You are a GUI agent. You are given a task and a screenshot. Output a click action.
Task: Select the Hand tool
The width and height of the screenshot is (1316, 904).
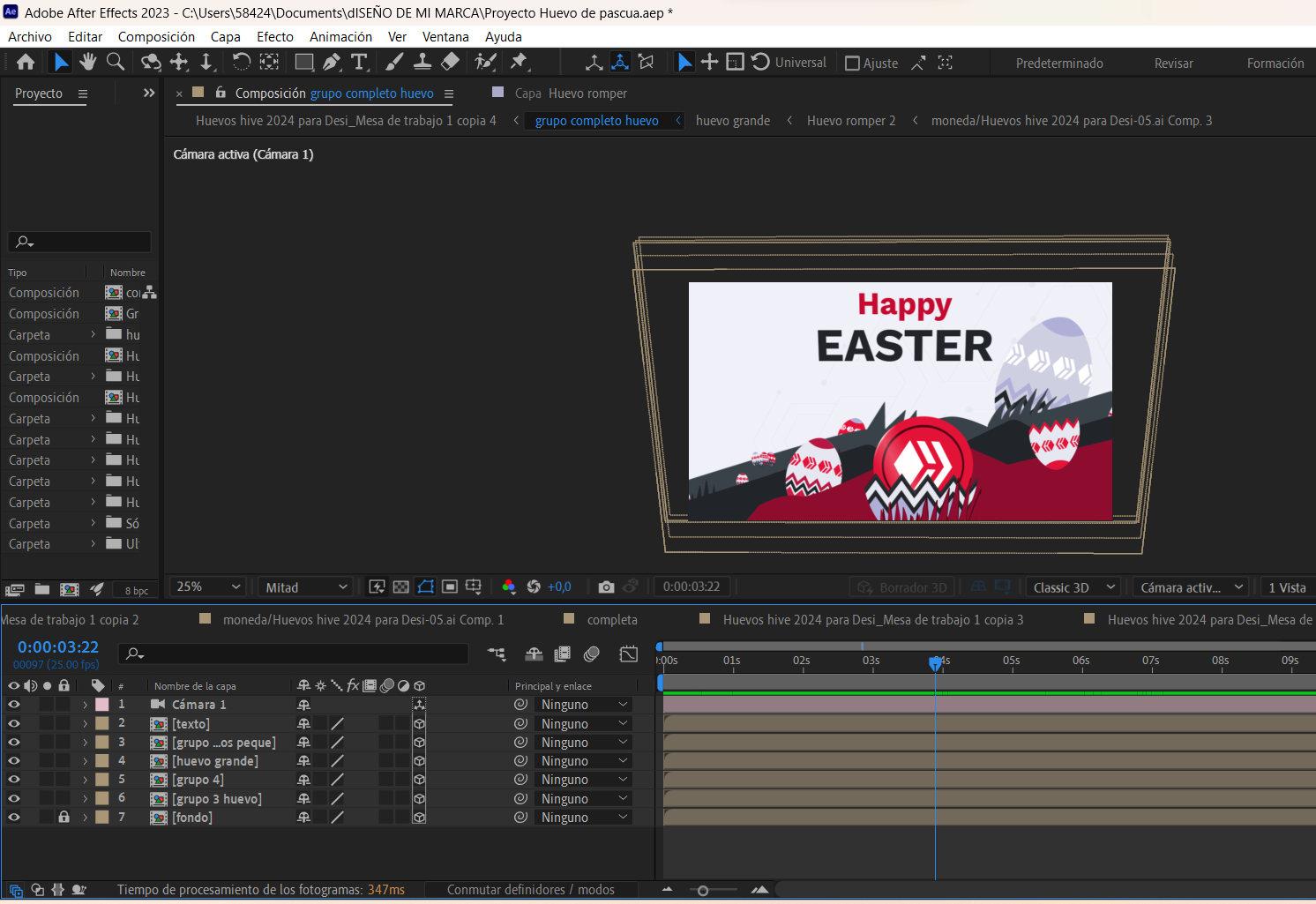pos(87,62)
